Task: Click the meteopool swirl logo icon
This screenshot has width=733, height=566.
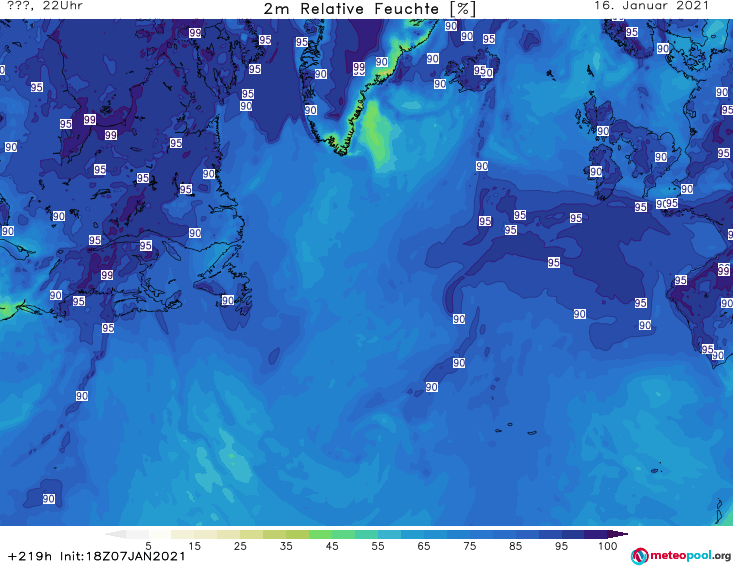Action: tap(639, 556)
